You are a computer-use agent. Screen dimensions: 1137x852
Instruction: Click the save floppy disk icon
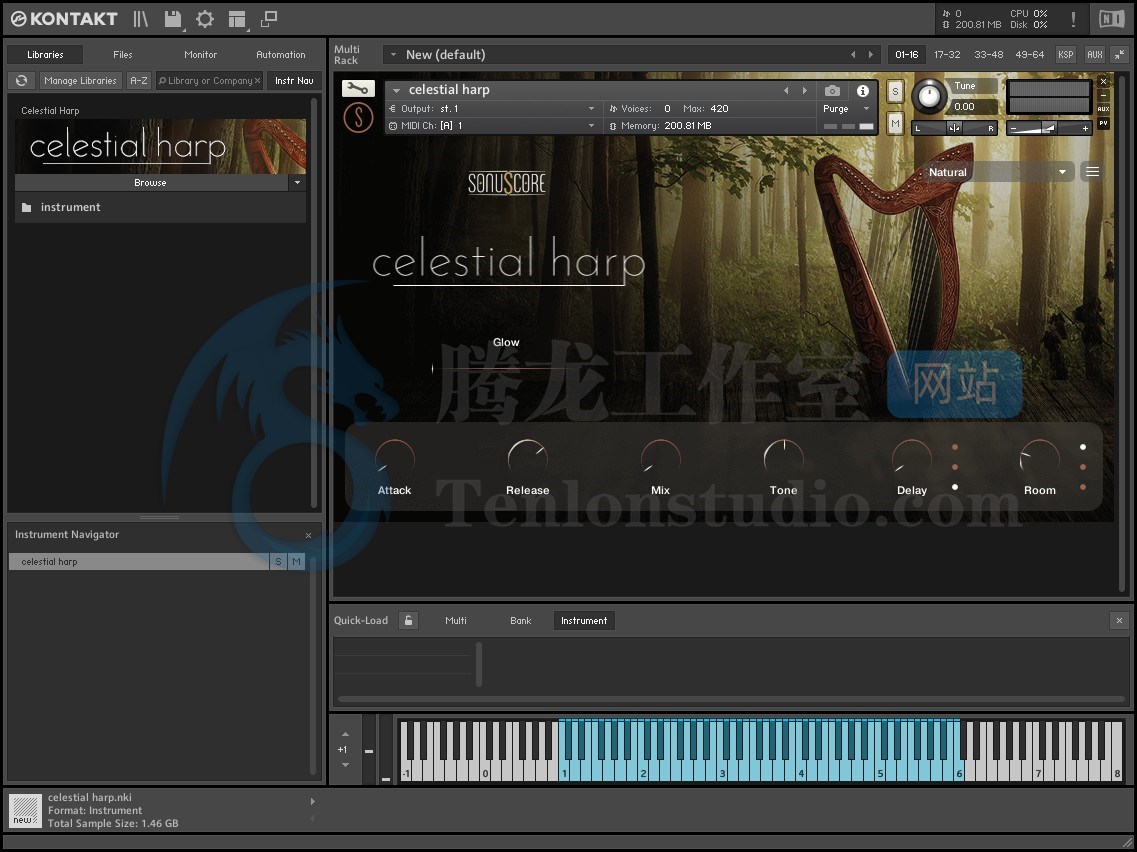(173, 19)
